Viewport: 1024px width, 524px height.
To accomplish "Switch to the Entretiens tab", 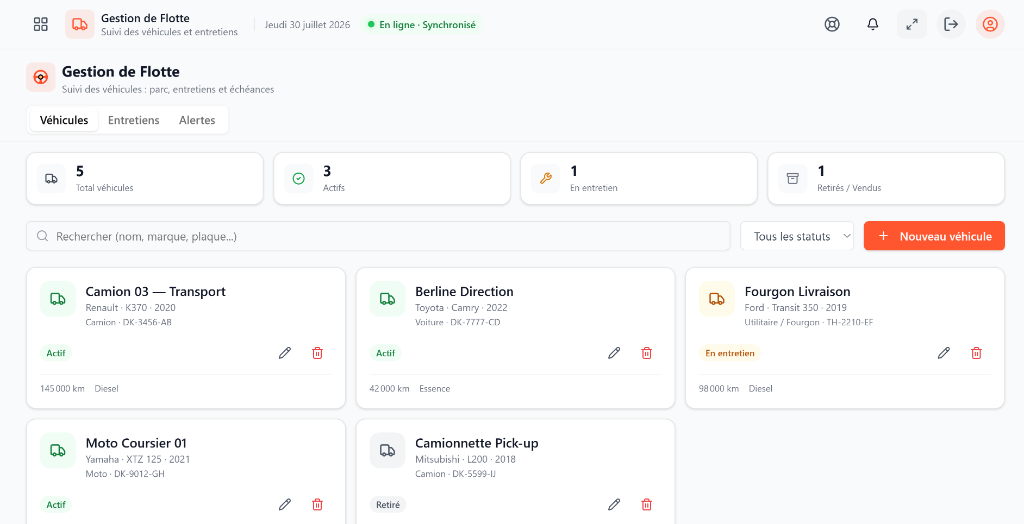I will pyautogui.click(x=133, y=120).
